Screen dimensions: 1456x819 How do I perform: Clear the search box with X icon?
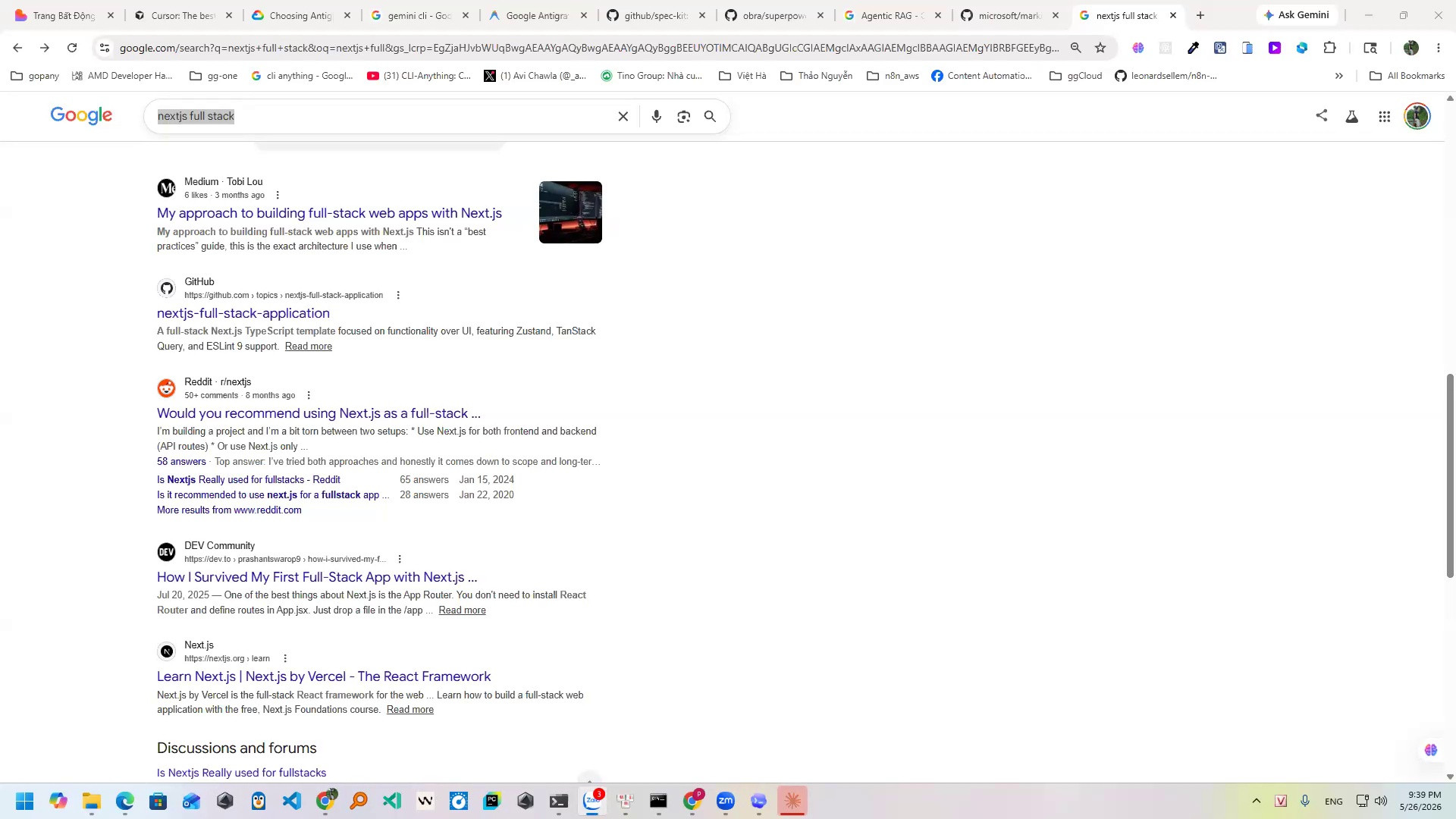click(623, 117)
